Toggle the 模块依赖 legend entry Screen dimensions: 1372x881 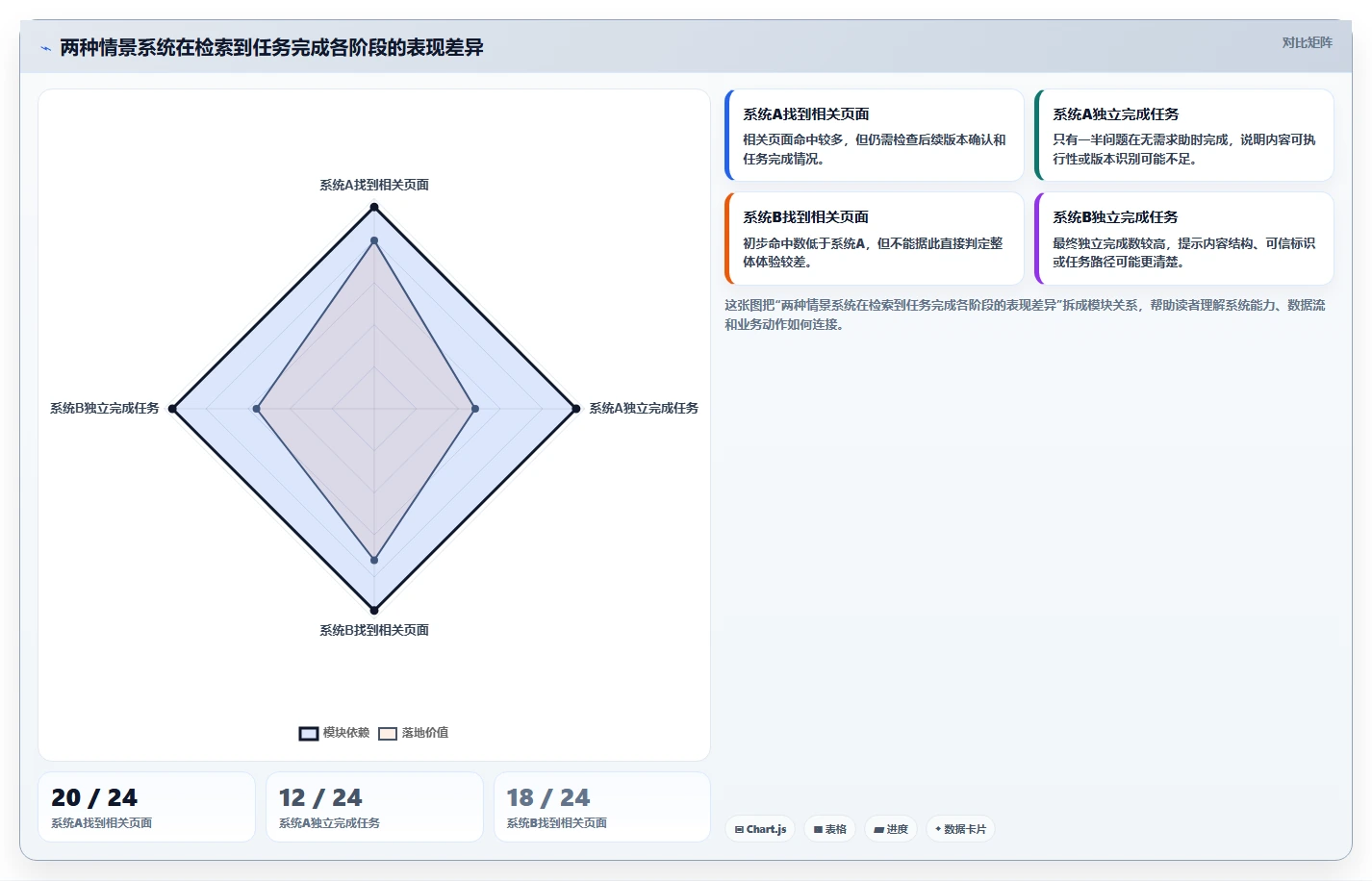click(334, 733)
